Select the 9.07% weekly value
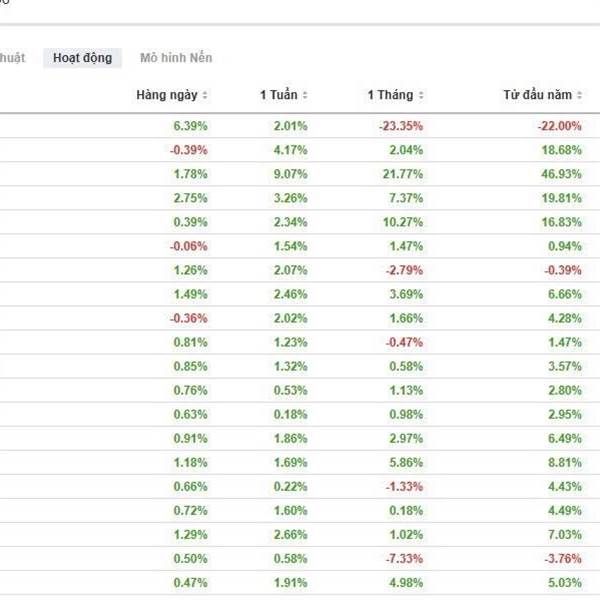Viewport: 600px width, 600px height. (290, 174)
